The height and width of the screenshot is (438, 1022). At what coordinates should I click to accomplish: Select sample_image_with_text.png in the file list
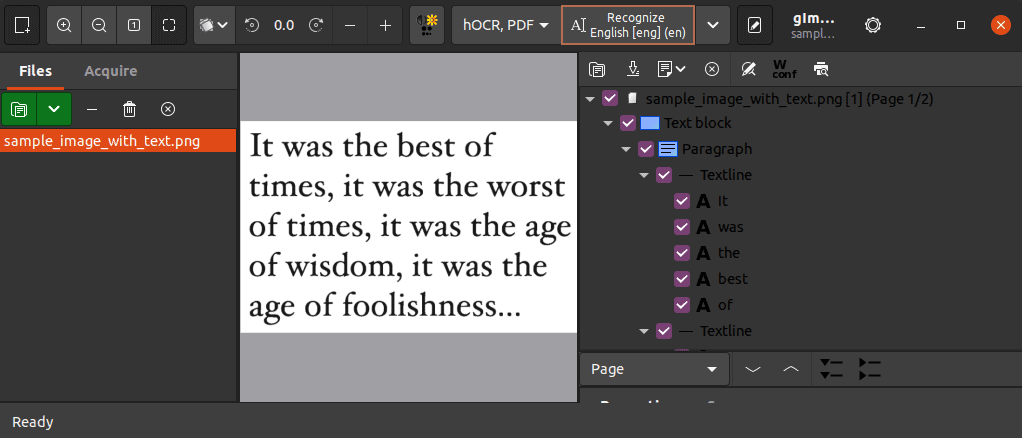[x=118, y=141]
